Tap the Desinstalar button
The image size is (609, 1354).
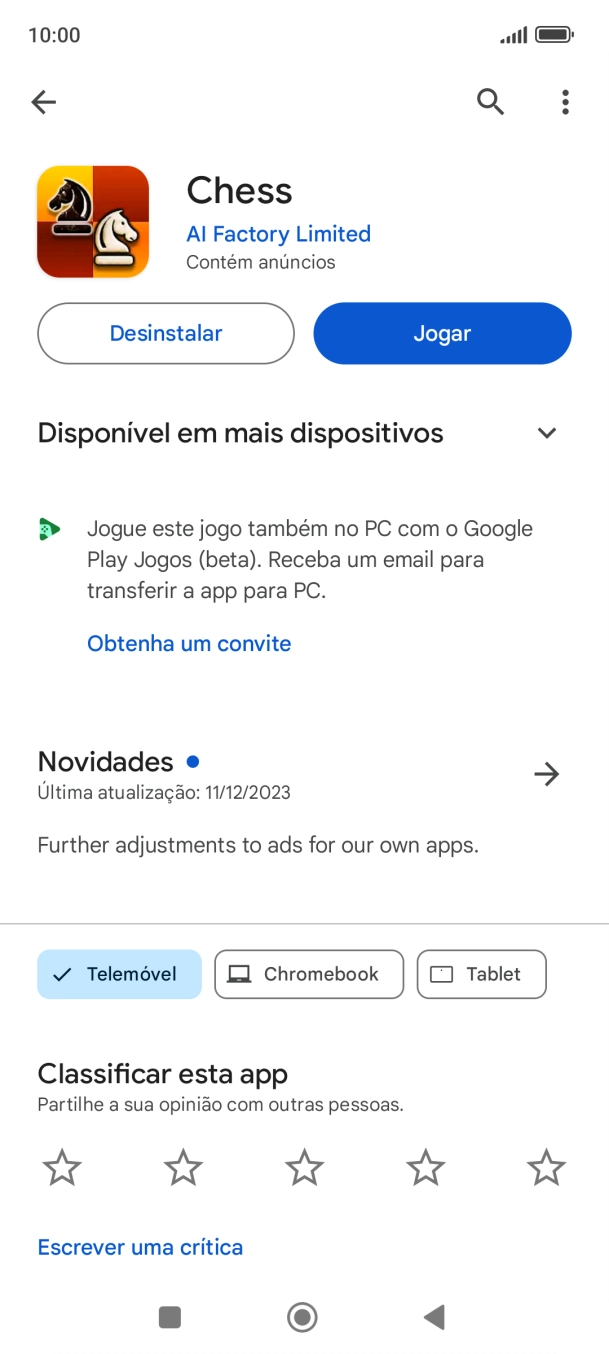(x=165, y=332)
